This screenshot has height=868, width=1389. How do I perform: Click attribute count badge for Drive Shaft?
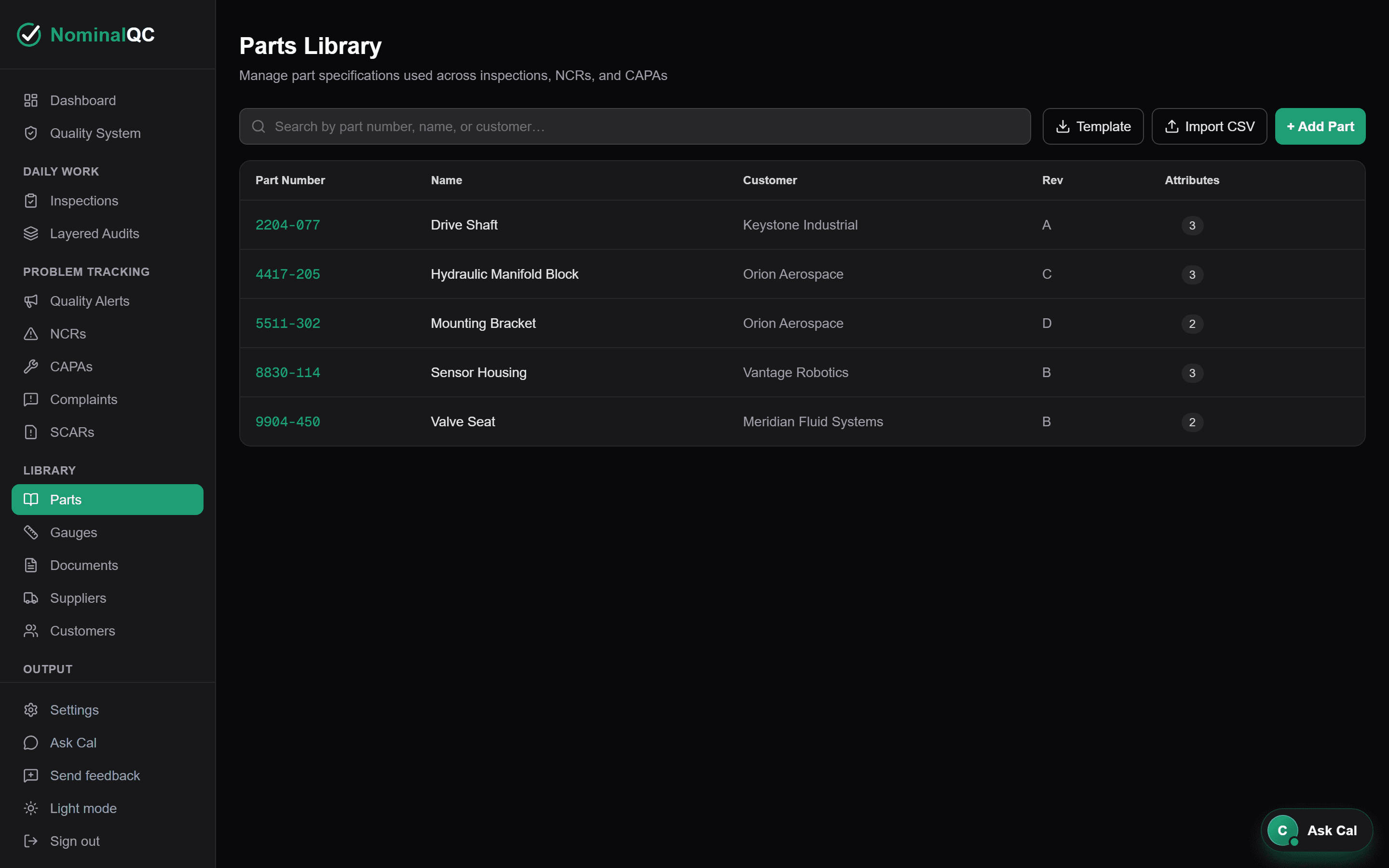pos(1192,226)
